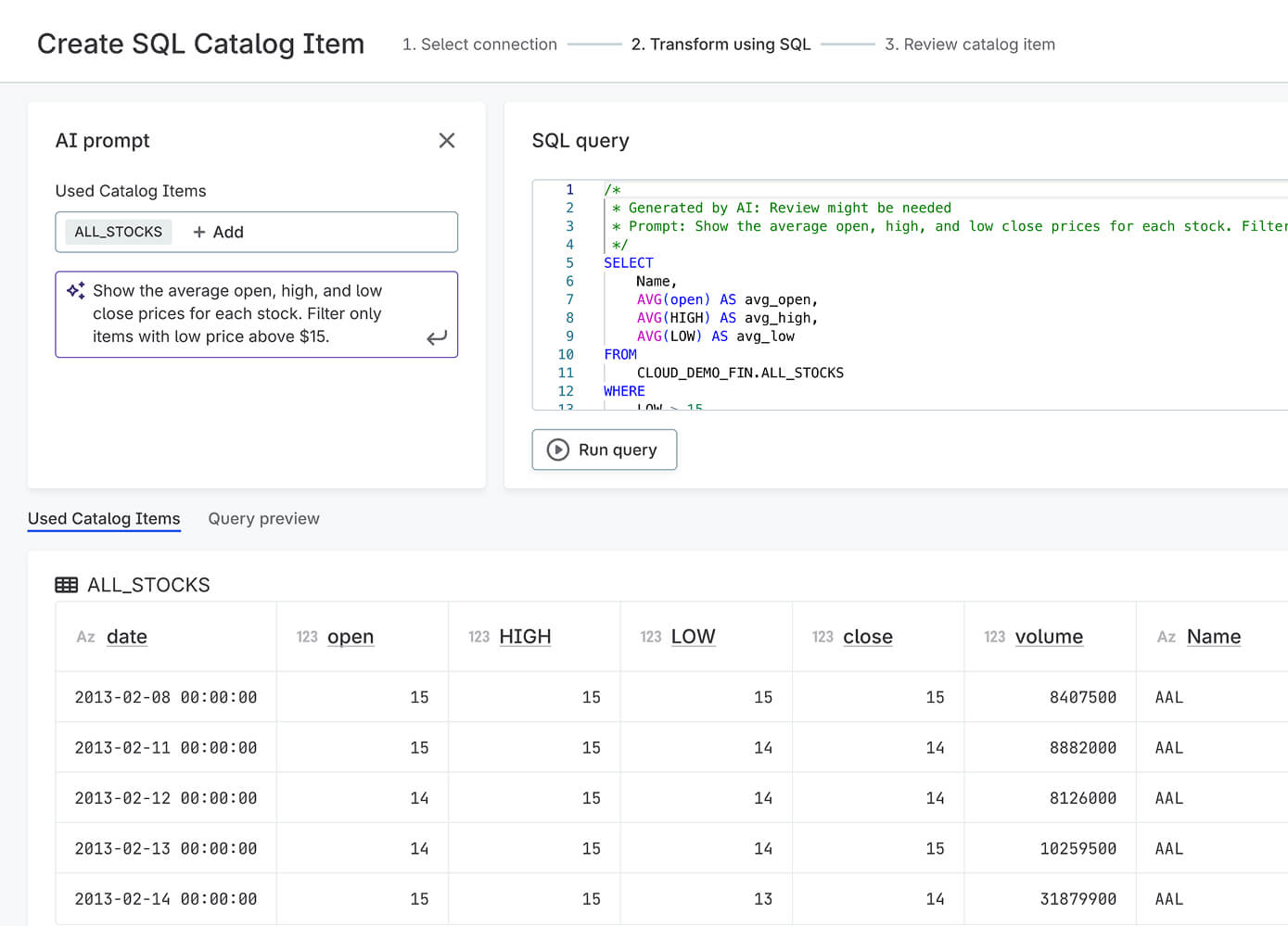
Task: Go to step 3 Review catalog item
Action: click(x=969, y=44)
